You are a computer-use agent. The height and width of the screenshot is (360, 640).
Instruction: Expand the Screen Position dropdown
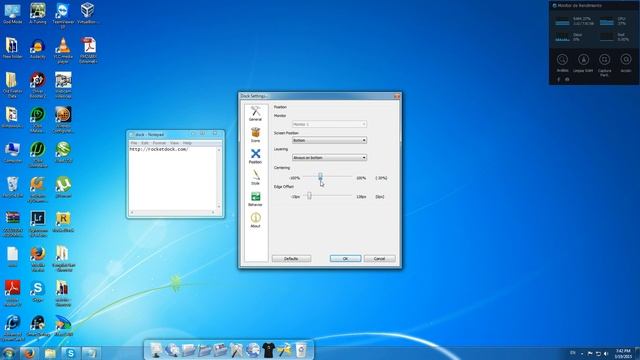tap(329, 140)
